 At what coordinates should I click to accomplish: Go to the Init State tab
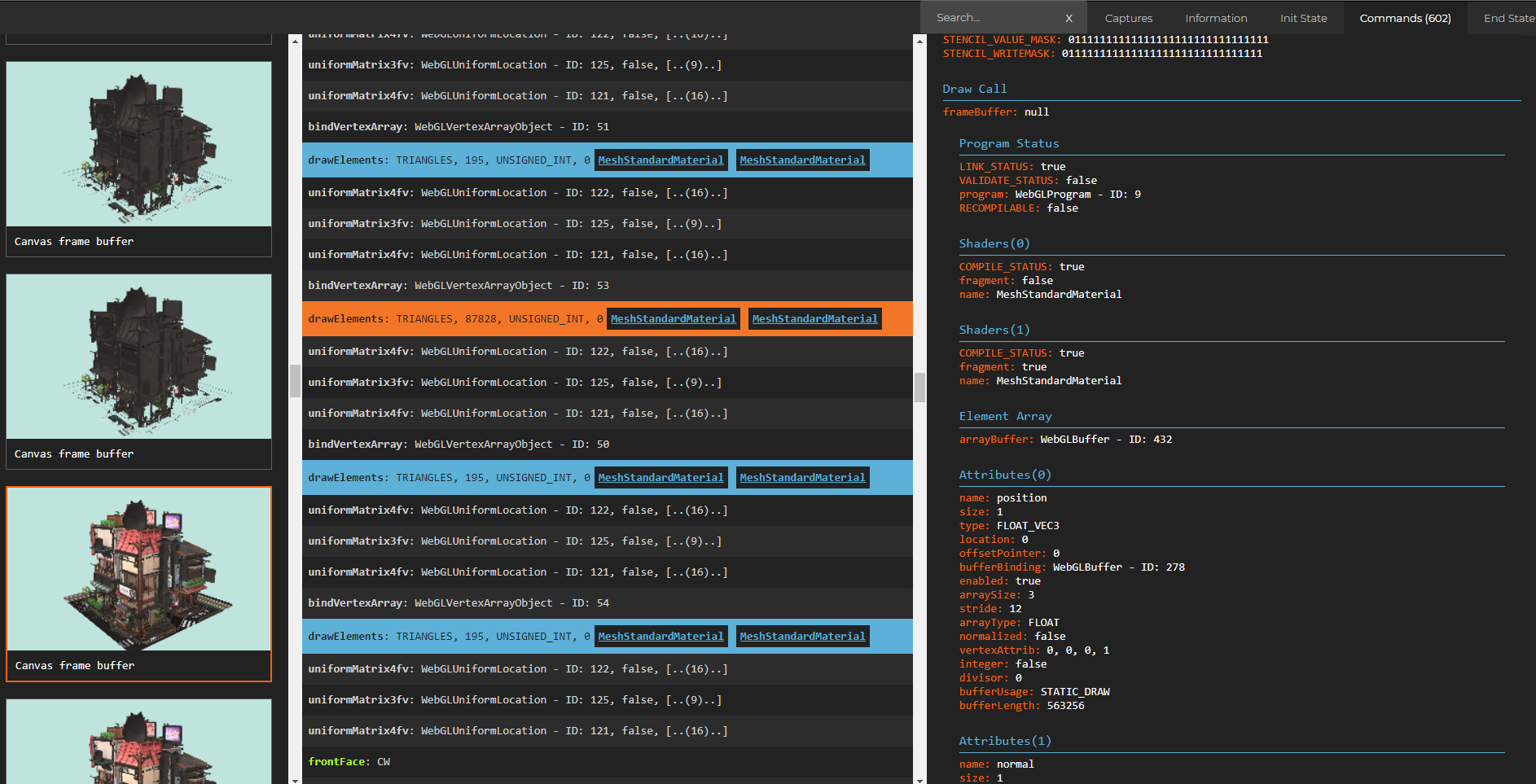pyautogui.click(x=1303, y=18)
